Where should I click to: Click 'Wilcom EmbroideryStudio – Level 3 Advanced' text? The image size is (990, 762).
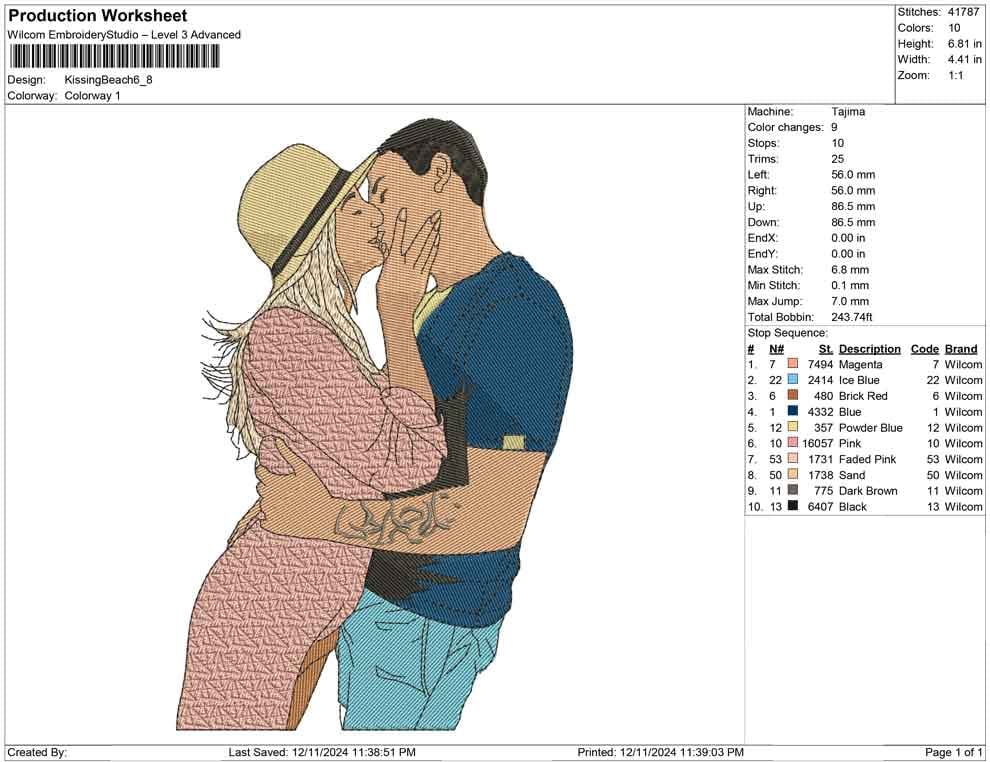click(124, 35)
